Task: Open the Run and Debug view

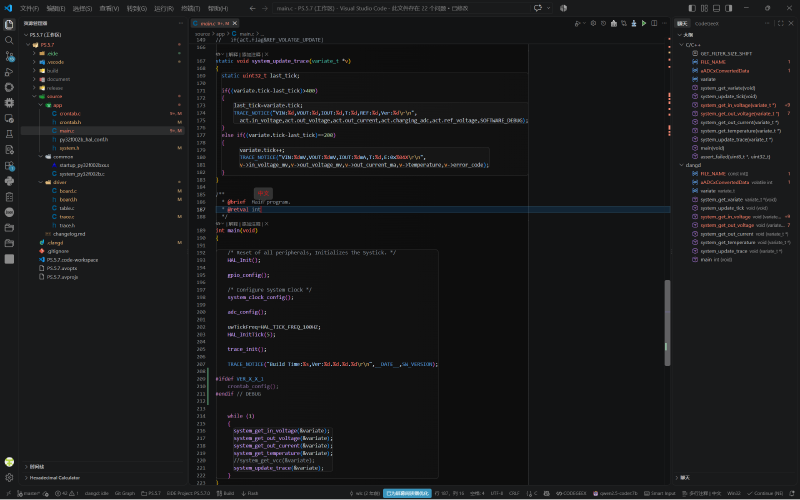Action: click(9, 71)
